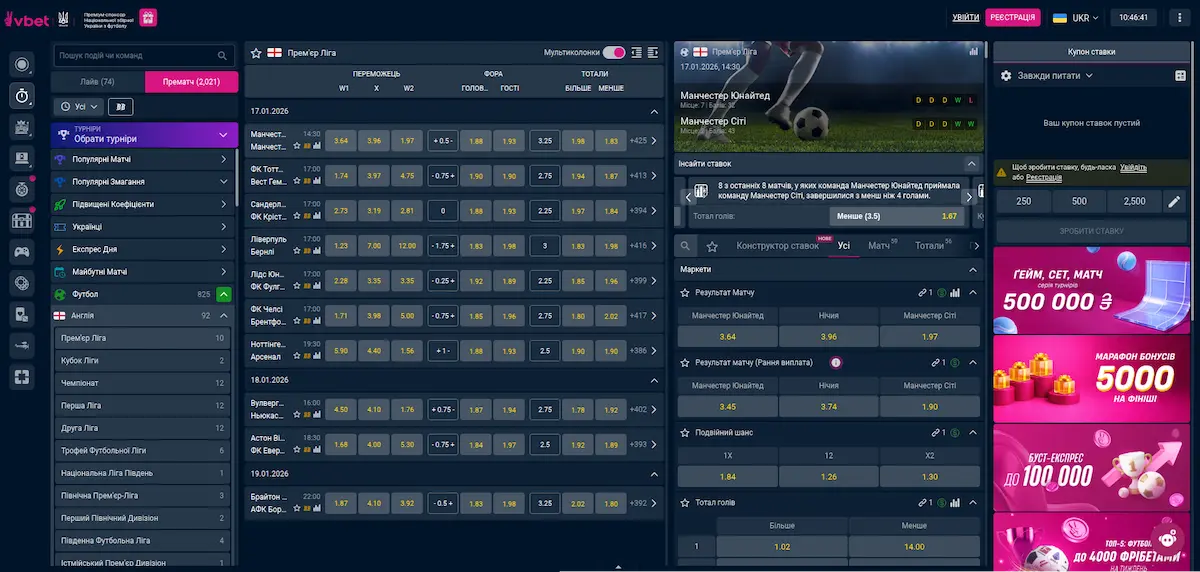This screenshot has height=572, width=1200.
Task: Click the event and team search field
Action: [x=136, y=56]
